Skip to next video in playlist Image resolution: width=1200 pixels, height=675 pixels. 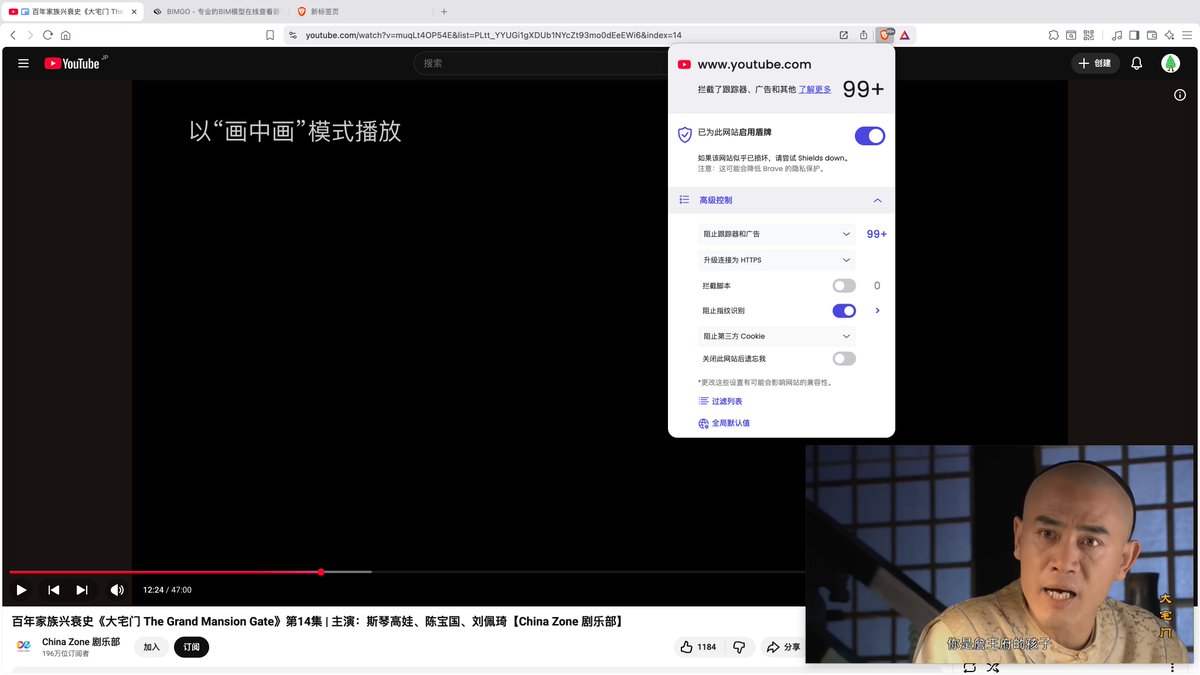pyautogui.click(x=82, y=590)
